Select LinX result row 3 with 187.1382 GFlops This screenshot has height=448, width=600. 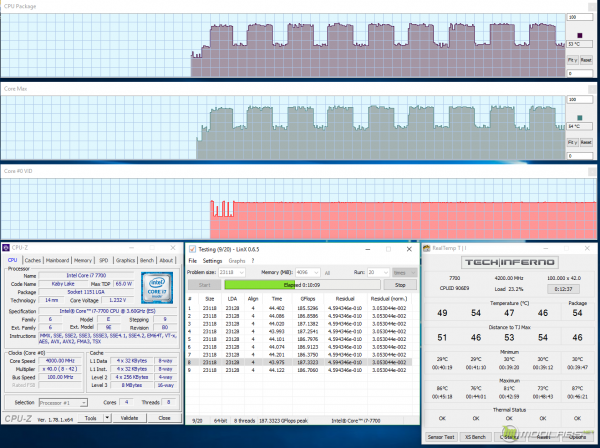[299, 324]
